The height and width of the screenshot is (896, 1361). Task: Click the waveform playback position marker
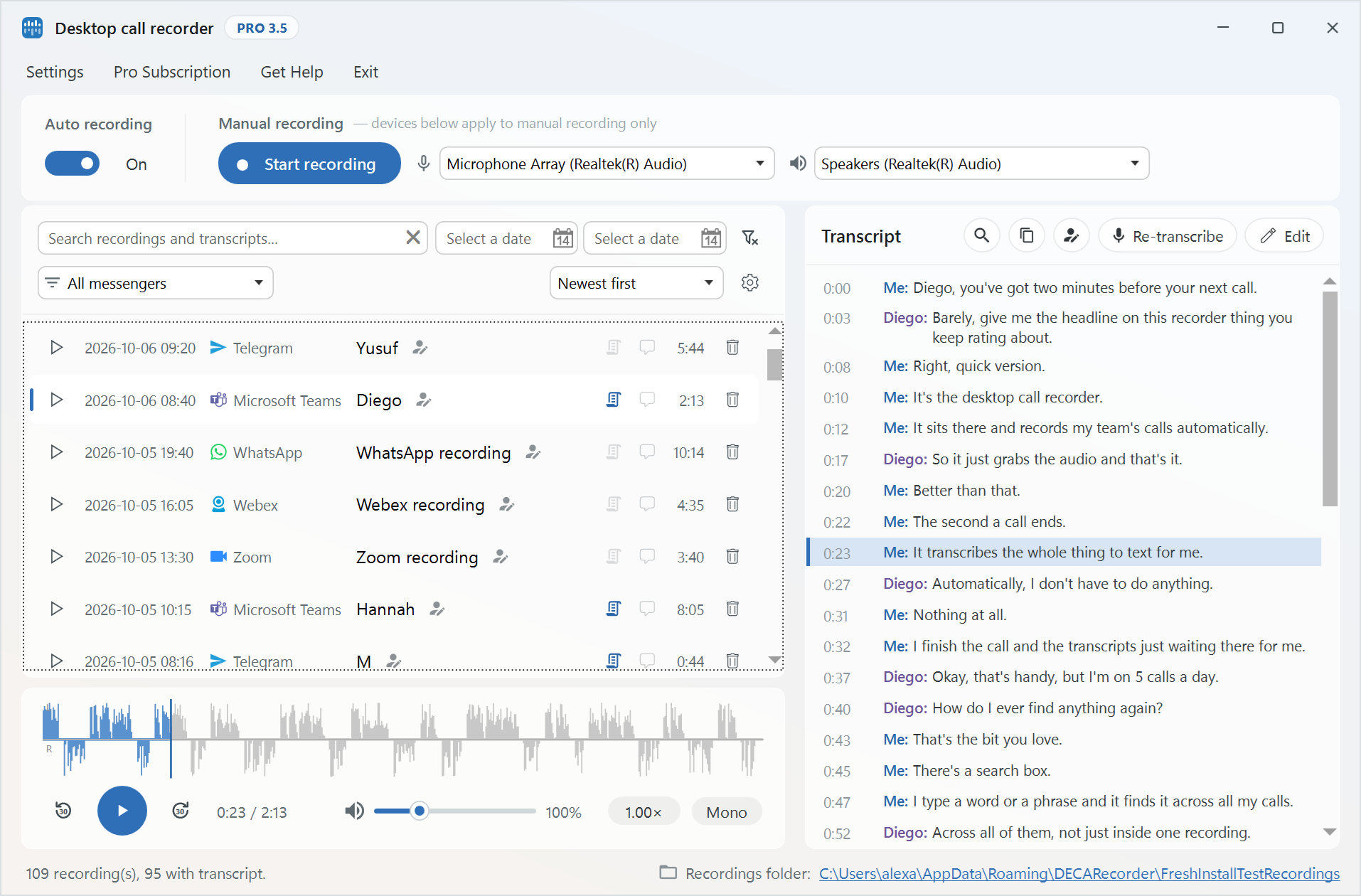[171, 738]
